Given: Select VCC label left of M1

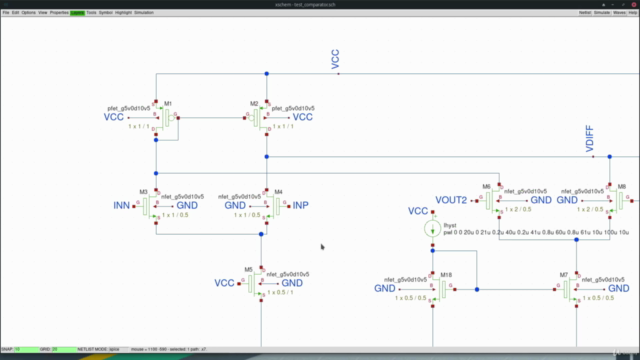Looking at the screenshot, I should click(x=113, y=117).
